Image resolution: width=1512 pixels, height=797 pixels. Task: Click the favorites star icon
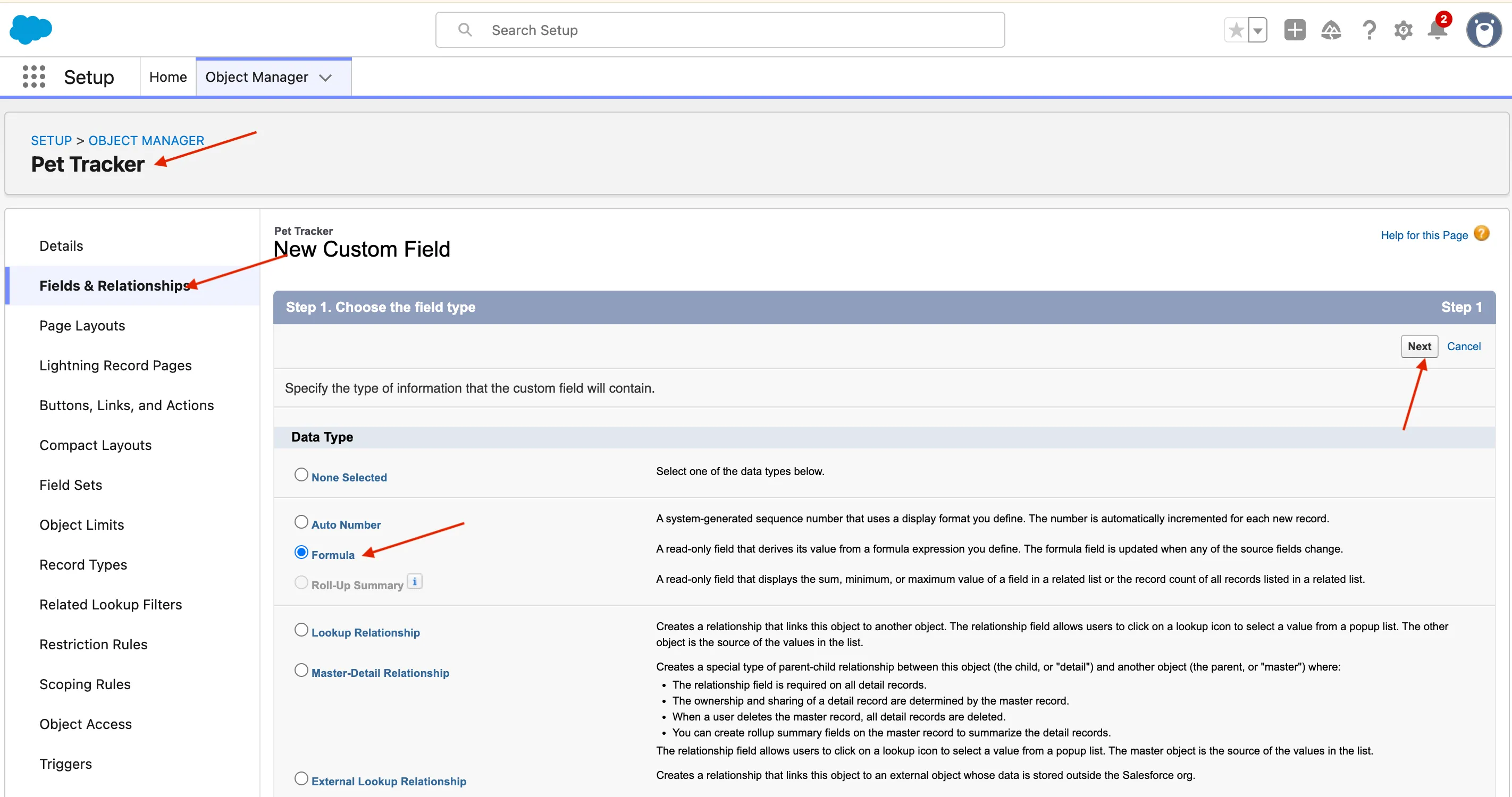(1236, 30)
